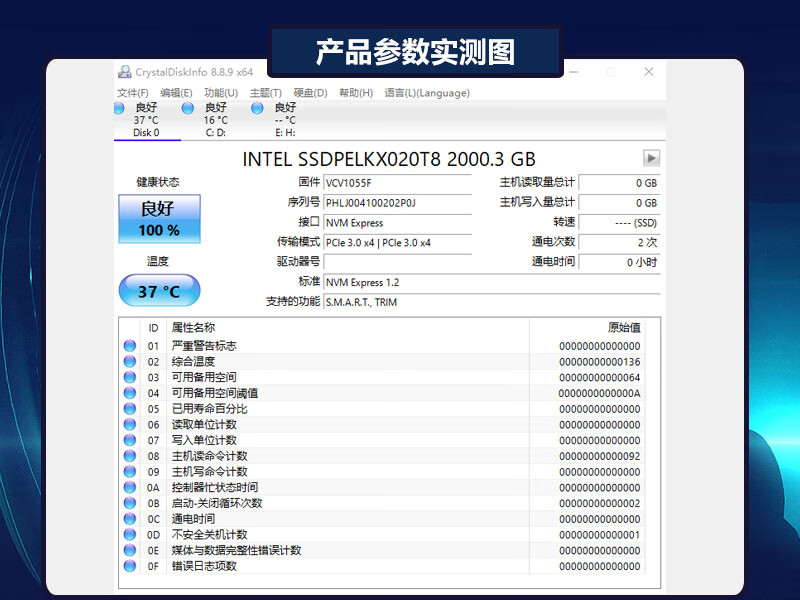Screen dimensions: 800x600
Task: Click the disk model title INTEL SSDPELKX020T8
Action: (x=341, y=159)
